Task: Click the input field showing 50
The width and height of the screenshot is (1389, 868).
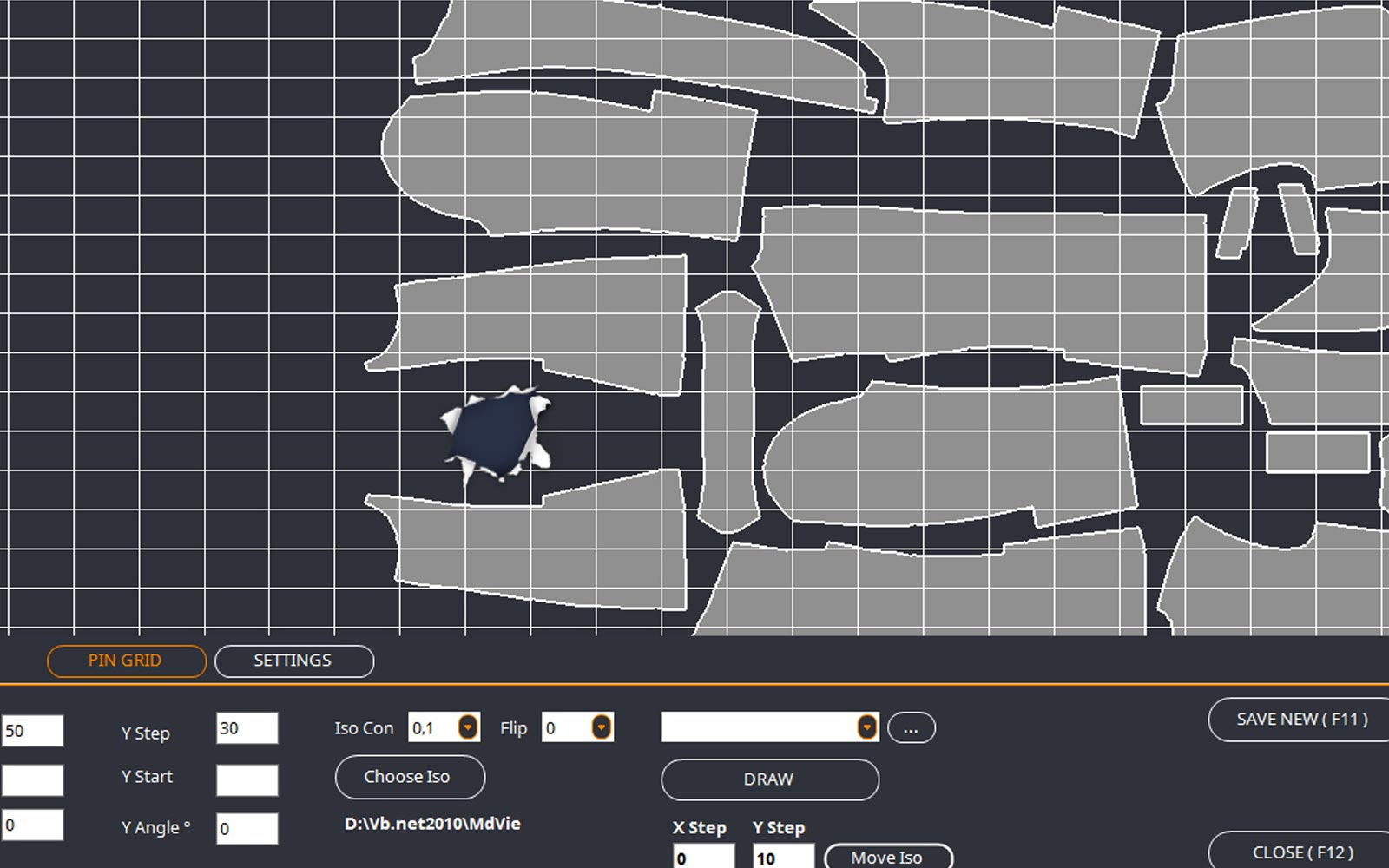Action: tap(32, 731)
